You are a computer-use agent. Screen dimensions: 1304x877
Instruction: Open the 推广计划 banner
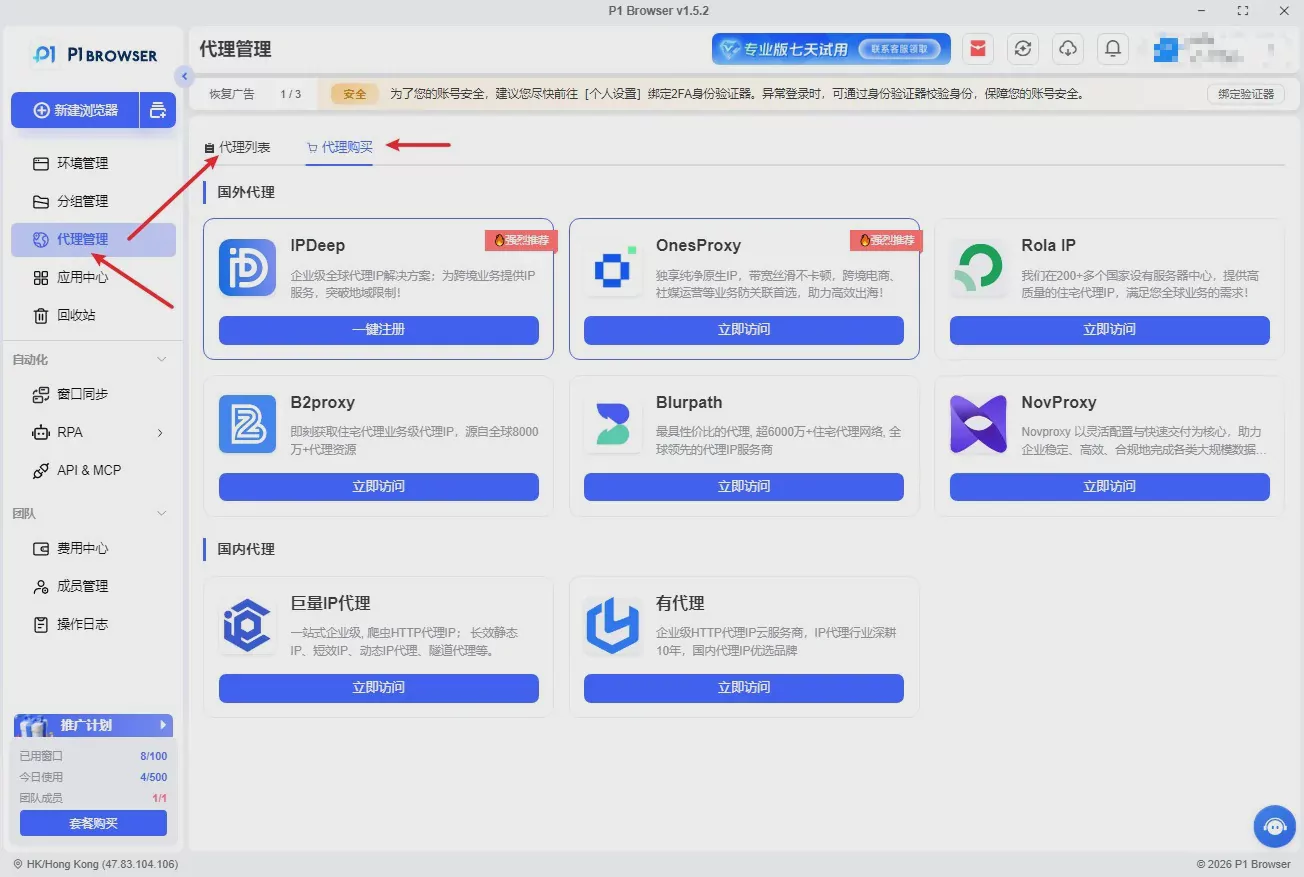(93, 725)
